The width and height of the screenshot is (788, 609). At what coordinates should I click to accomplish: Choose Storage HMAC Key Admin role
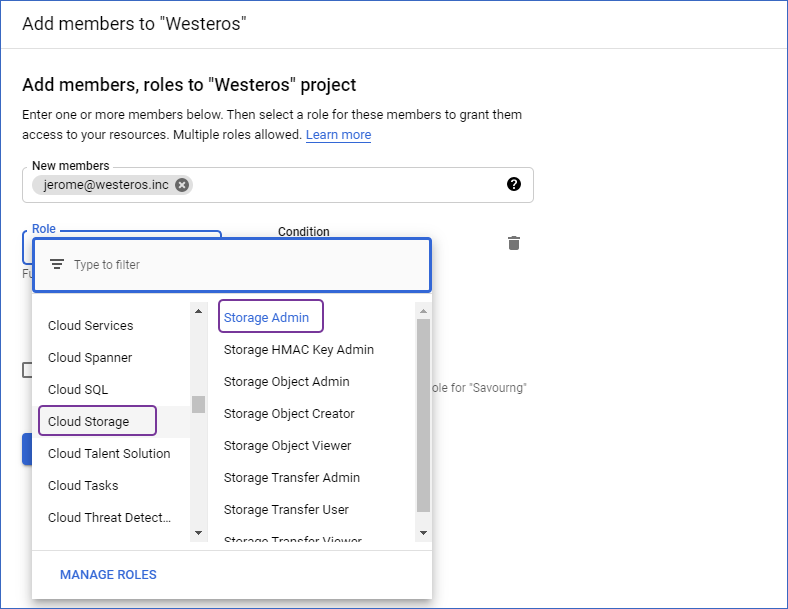(x=299, y=350)
